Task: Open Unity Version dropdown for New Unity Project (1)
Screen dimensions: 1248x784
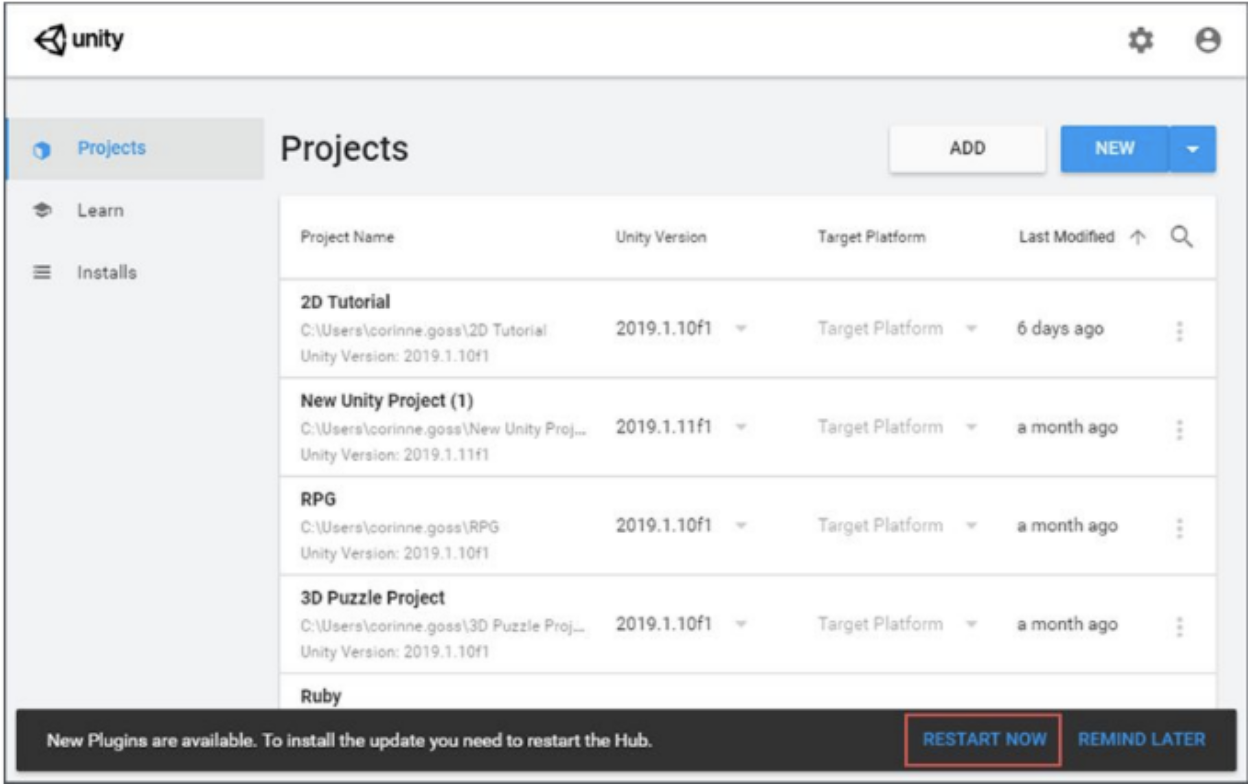Action: pos(742,428)
